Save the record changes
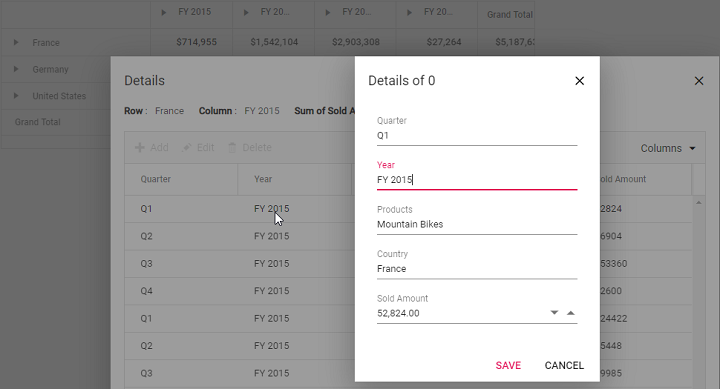This screenshot has height=389, width=720. tap(508, 365)
